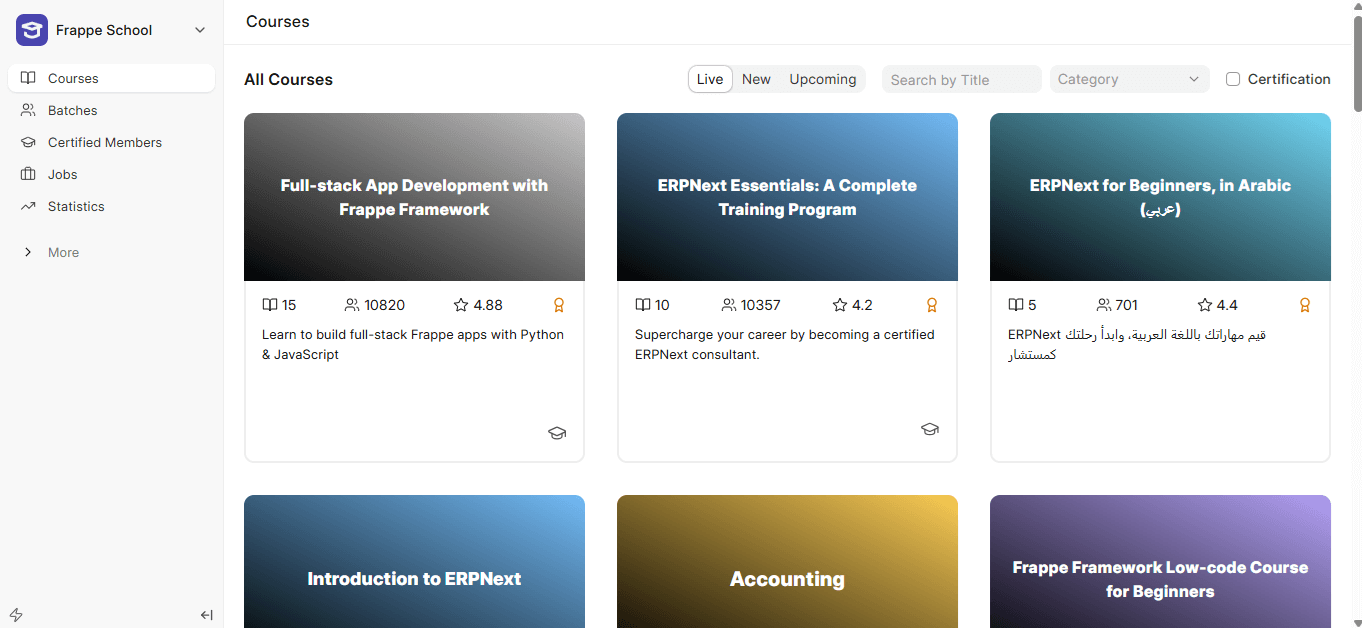The image size is (1362, 628).
Task: Click the Frappe School logo icon
Action: [32, 30]
